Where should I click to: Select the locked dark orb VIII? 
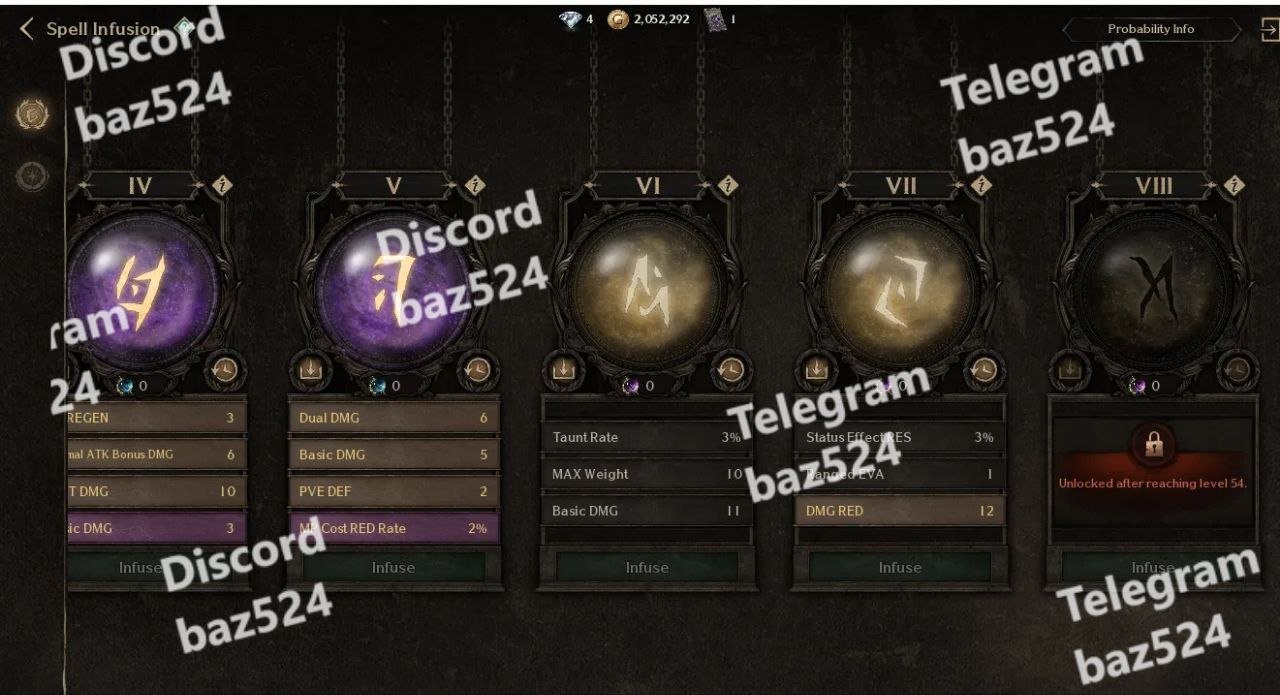(x=1153, y=290)
